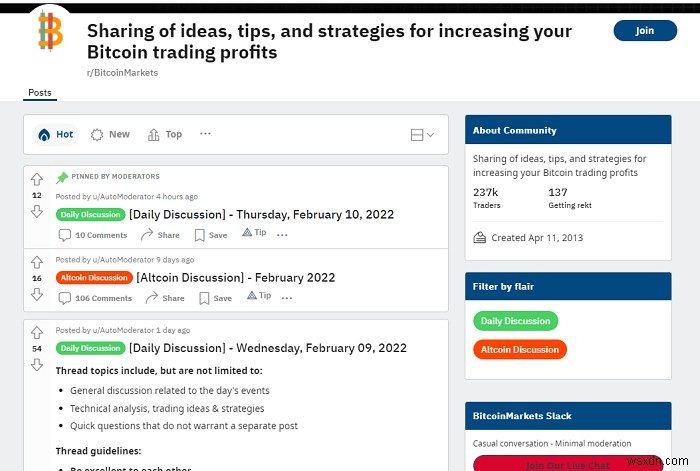Upvote the Wednesday February 09 Daily Discussion post
This screenshot has width=700, height=471.
coord(37,332)
